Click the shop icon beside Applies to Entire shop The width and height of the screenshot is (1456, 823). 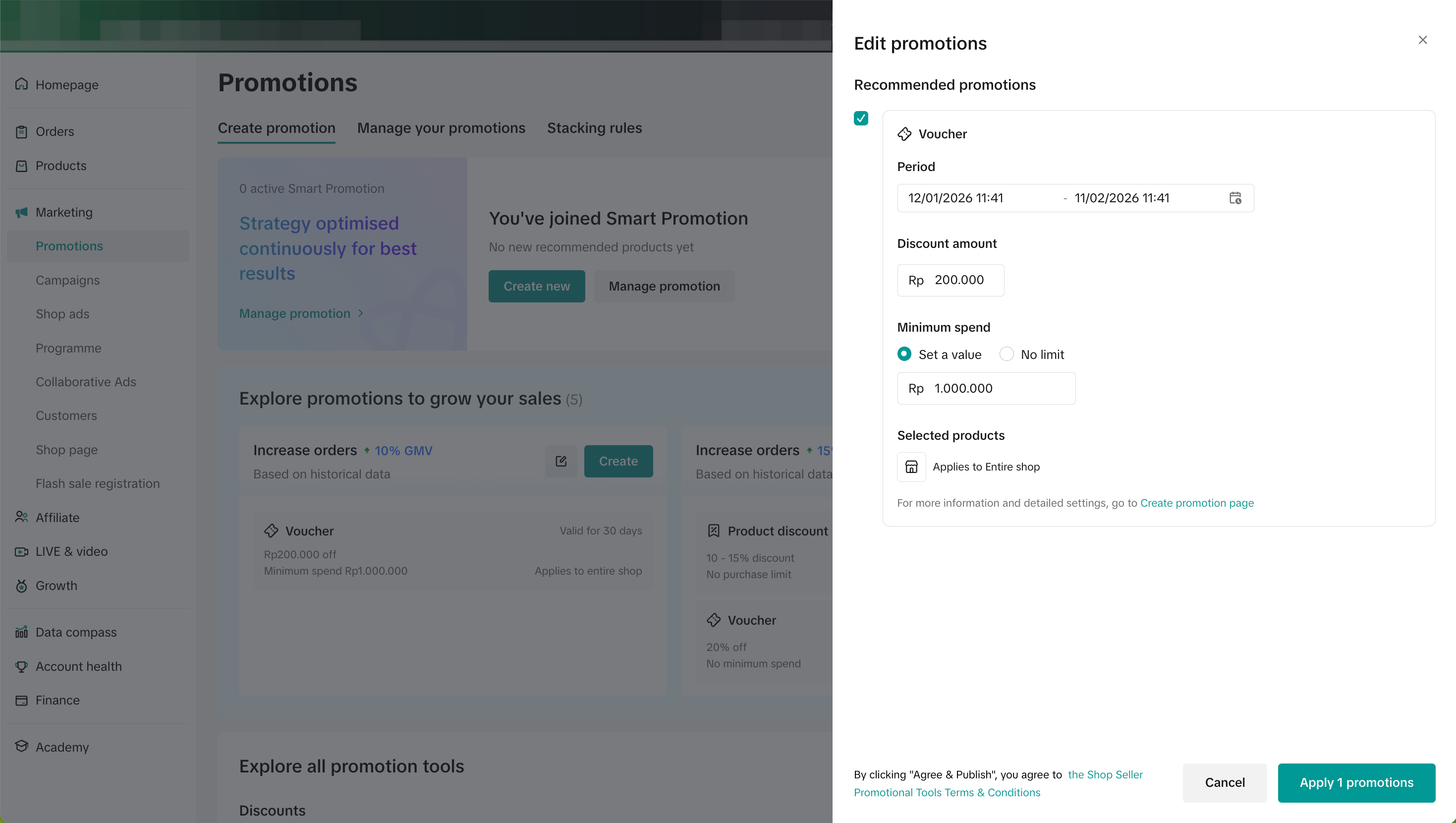pyautogui.click(x=911, y=467)
